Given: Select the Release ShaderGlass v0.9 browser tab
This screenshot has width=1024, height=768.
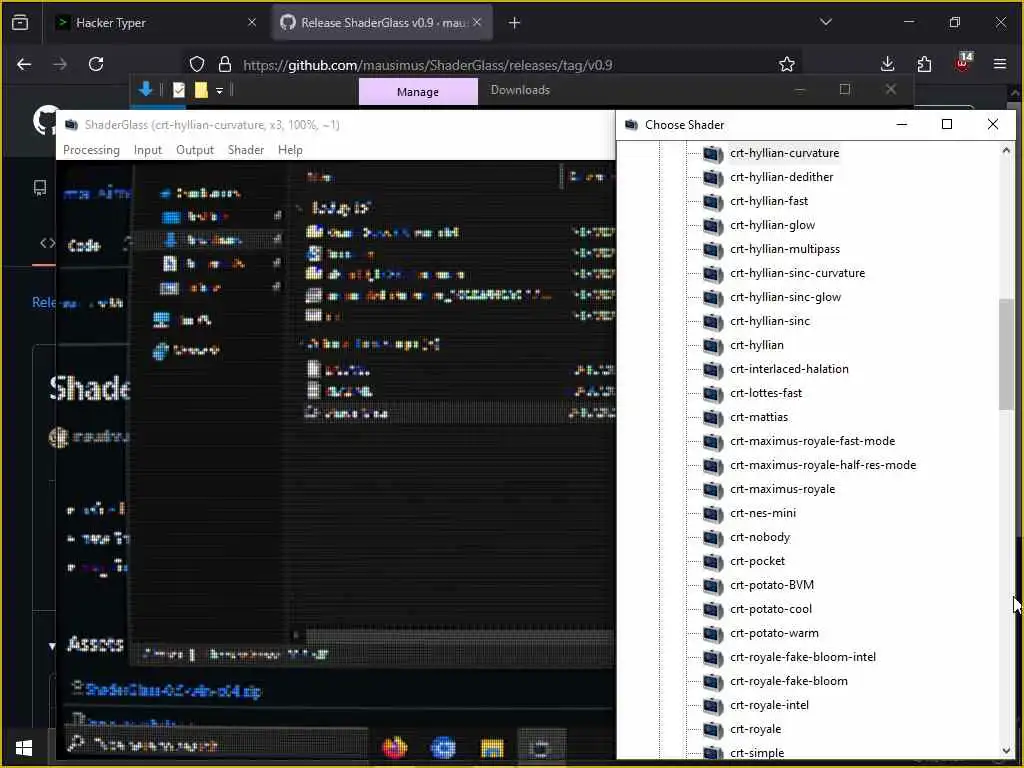Looking at the screenshot, I should [x=382, y=23].
